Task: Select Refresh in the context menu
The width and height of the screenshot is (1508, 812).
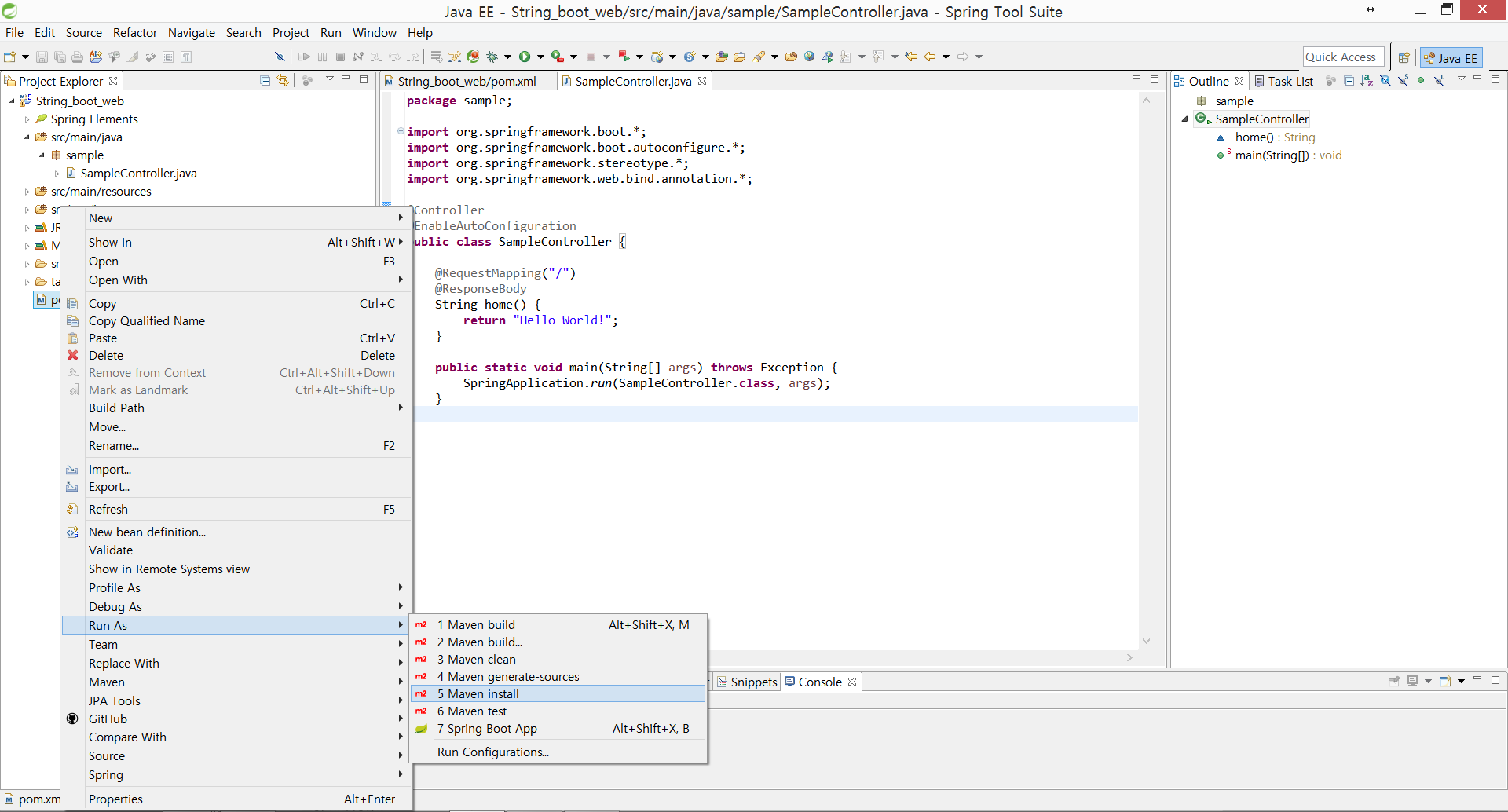Action: (x=236, y=509)
